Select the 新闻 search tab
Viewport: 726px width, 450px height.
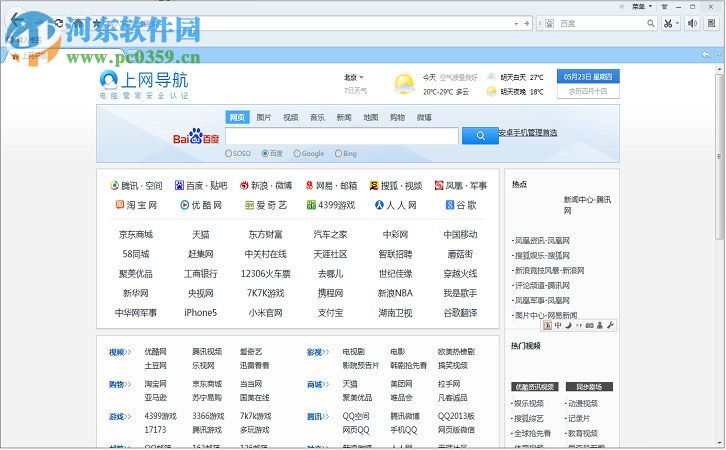click(x=344, y=118)
